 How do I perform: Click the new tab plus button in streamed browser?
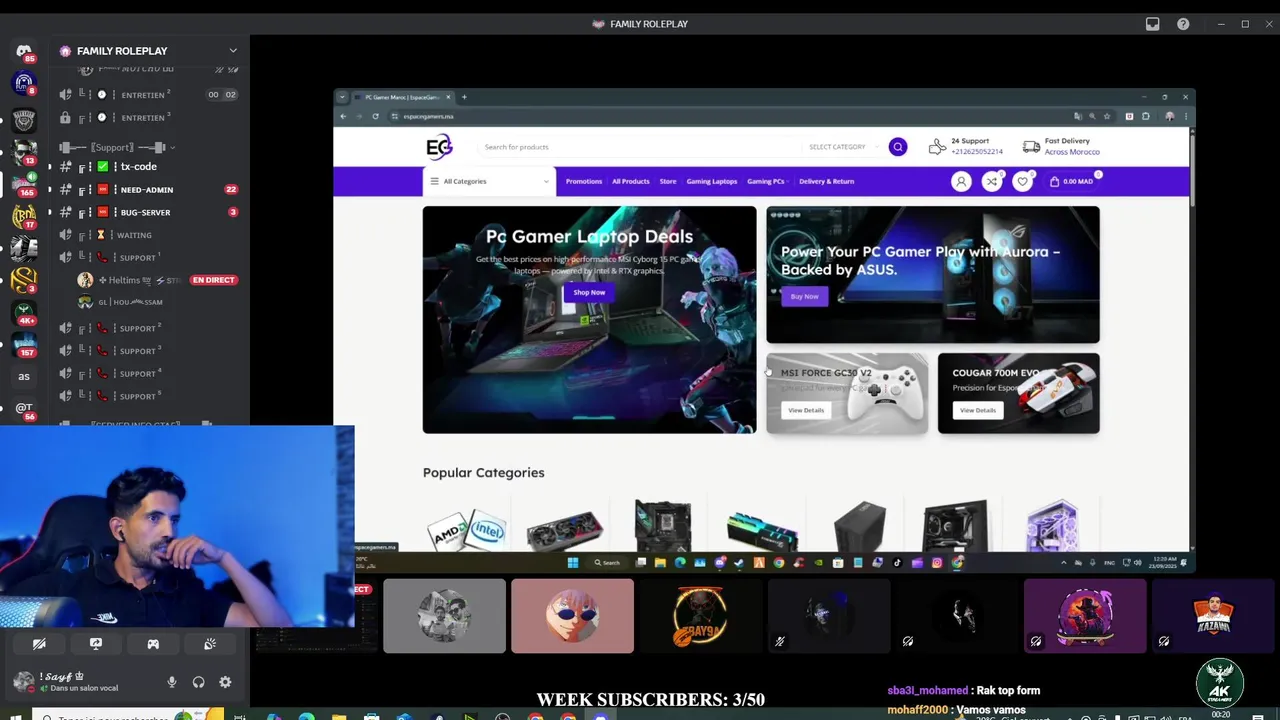[x=464, y=97]
